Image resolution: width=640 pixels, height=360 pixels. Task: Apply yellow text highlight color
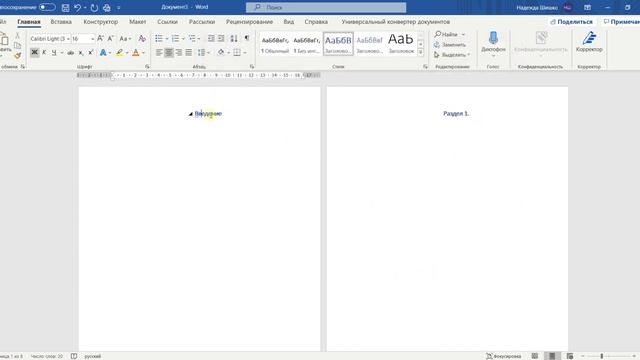pyautogui.click(x=119, y=53)
